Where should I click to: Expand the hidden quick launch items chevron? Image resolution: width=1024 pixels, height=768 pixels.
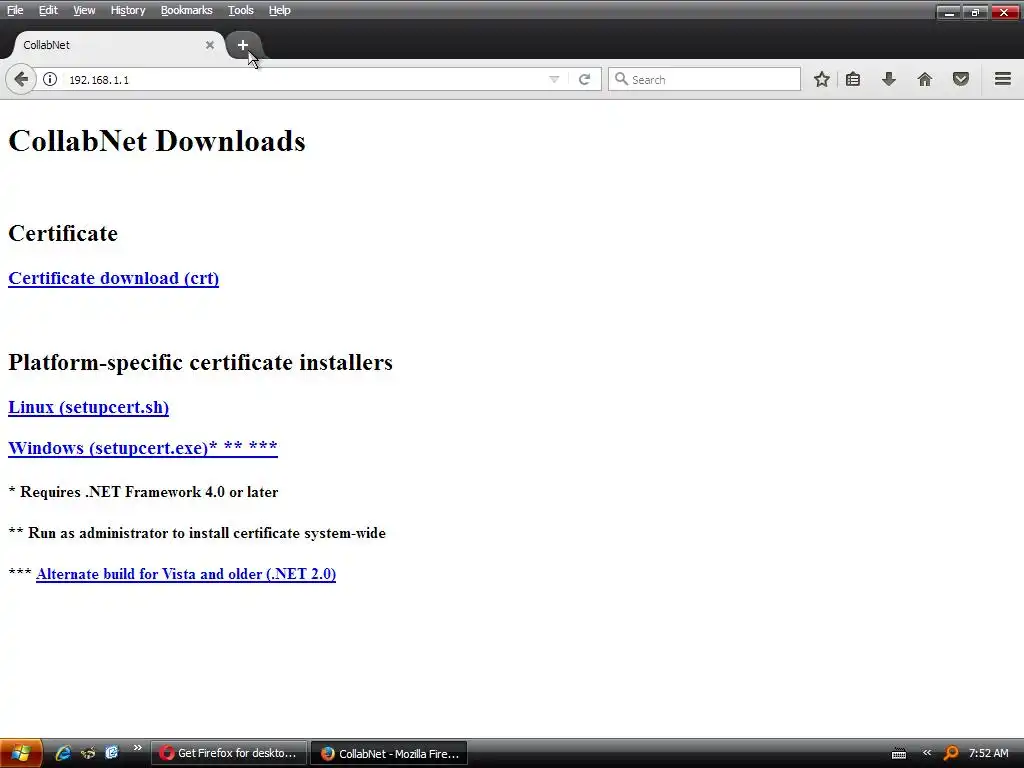[x=137, y=748]
